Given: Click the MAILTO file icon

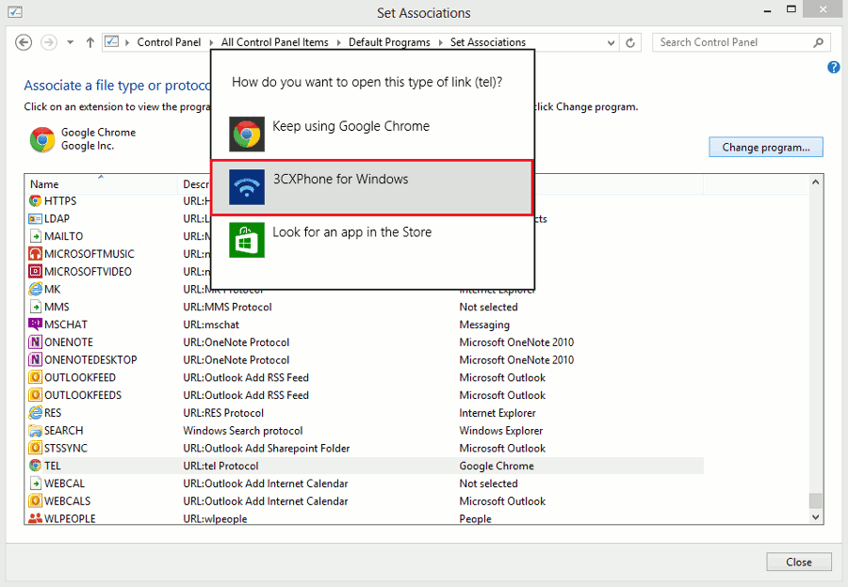Looking at the screenshot, I should click(35, 236).
